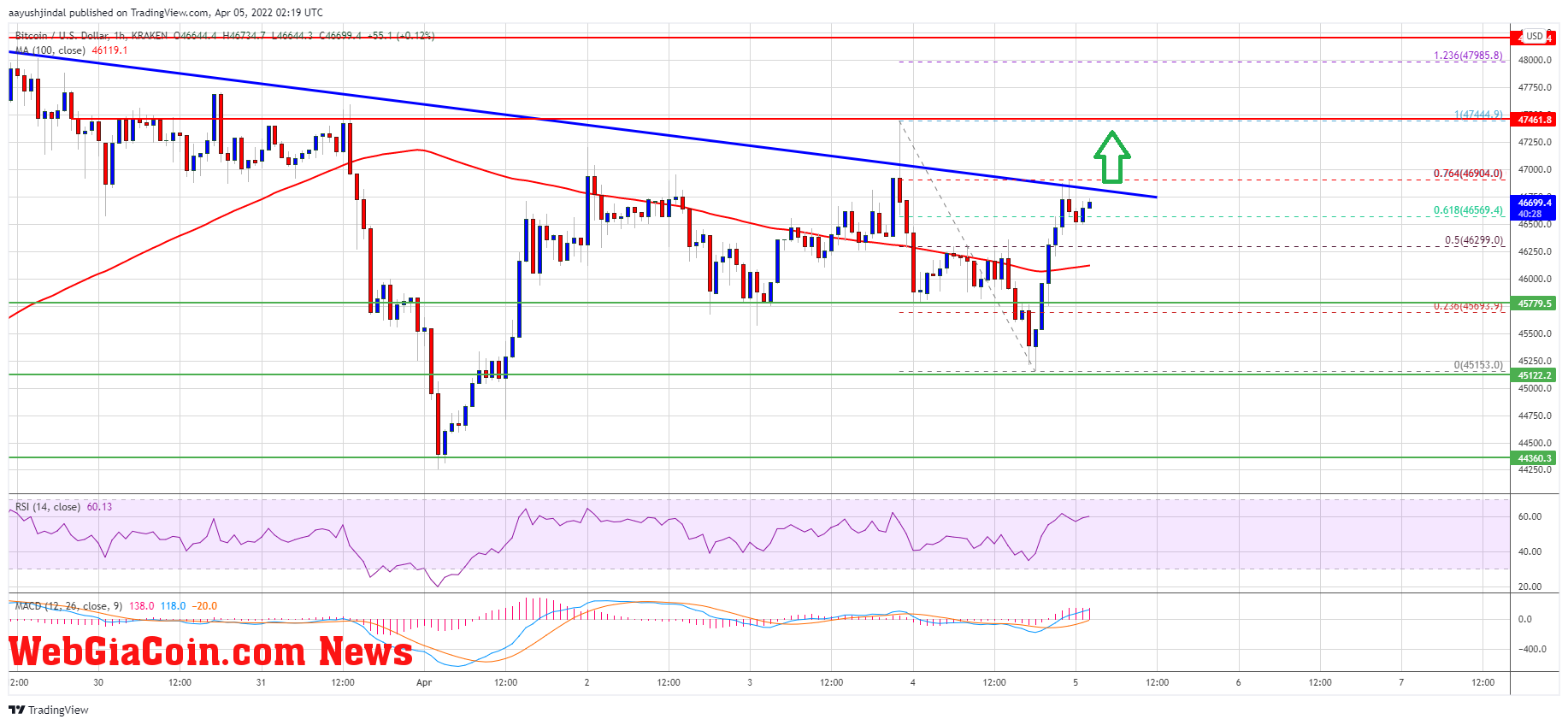
Task: Click the MACD value 138.0
Action: click(142, 606)
